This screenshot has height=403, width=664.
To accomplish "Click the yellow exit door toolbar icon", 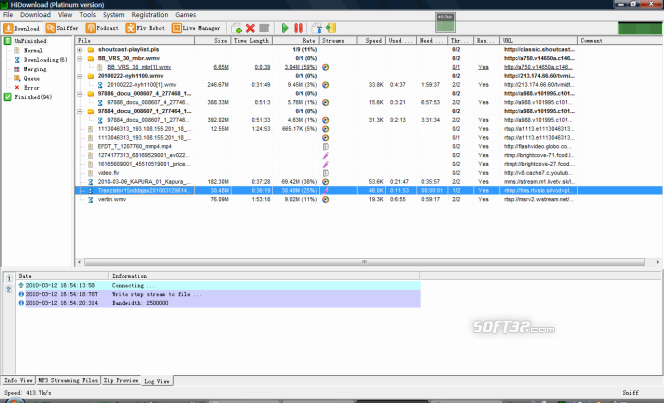I will pyautogui.click(x=331, y=28).
